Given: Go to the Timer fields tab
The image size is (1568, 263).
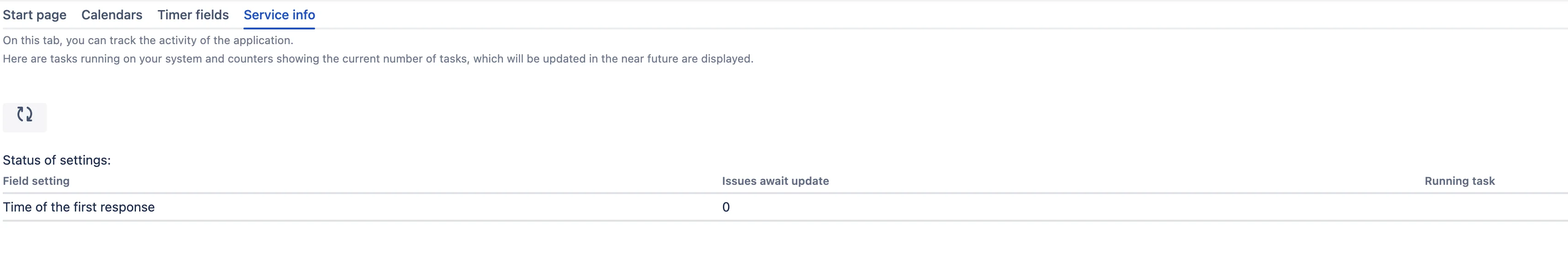Looking at the screenshot, I should pyautogui.click(x=193, y=15).
